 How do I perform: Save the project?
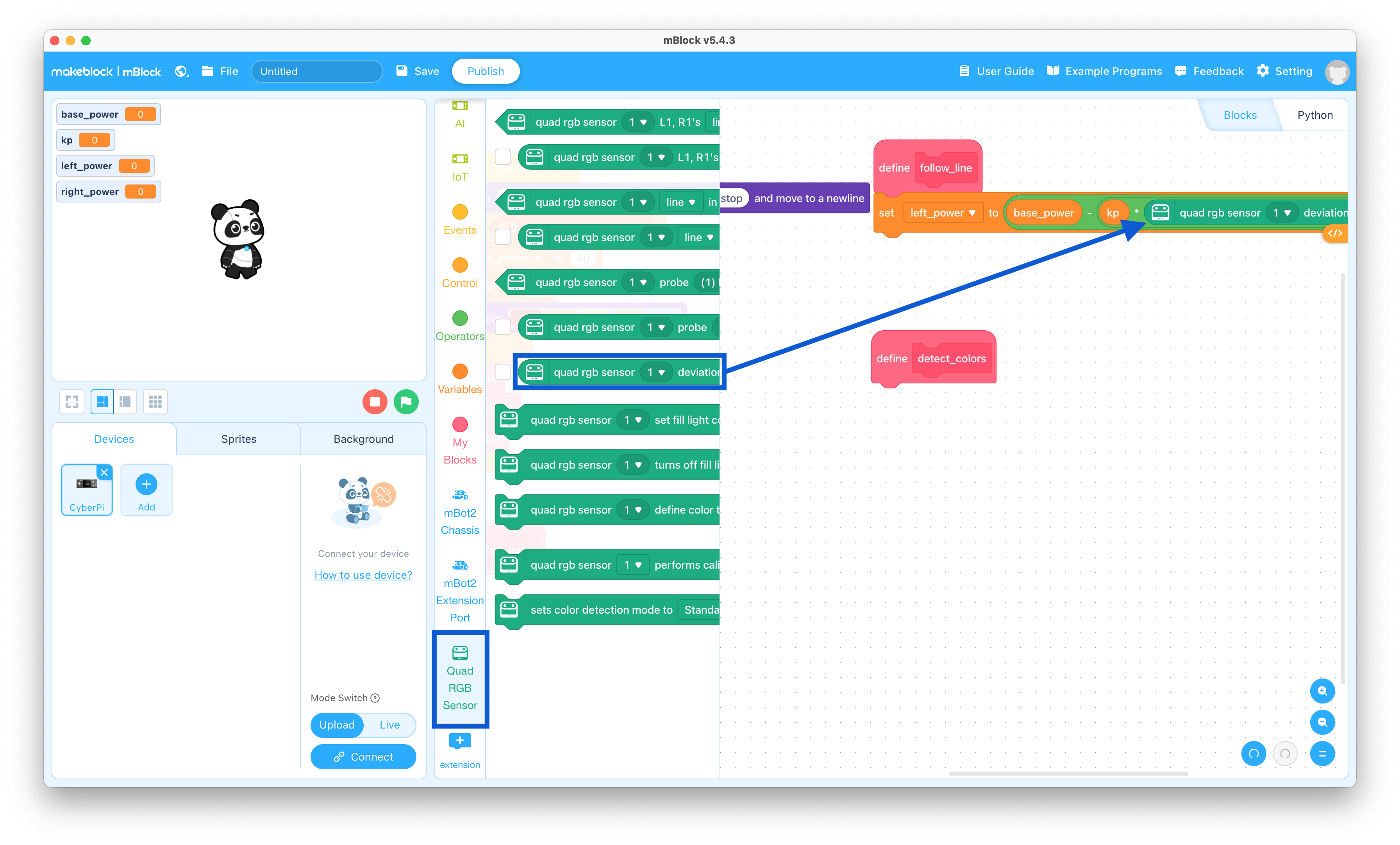418,71
